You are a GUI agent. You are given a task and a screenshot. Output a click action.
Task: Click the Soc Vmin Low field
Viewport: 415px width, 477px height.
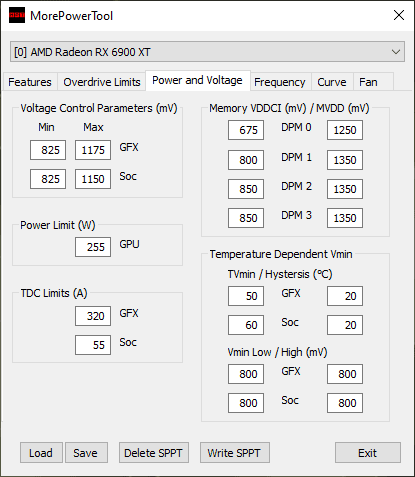[x=246, y=403]
